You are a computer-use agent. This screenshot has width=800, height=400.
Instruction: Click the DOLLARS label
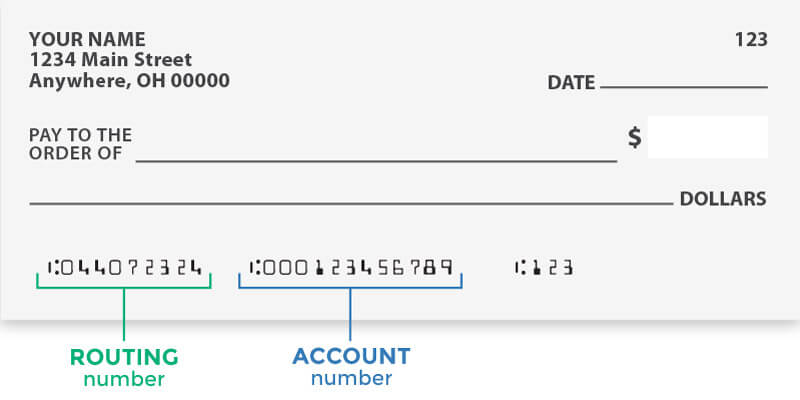[x=723, y=198]
